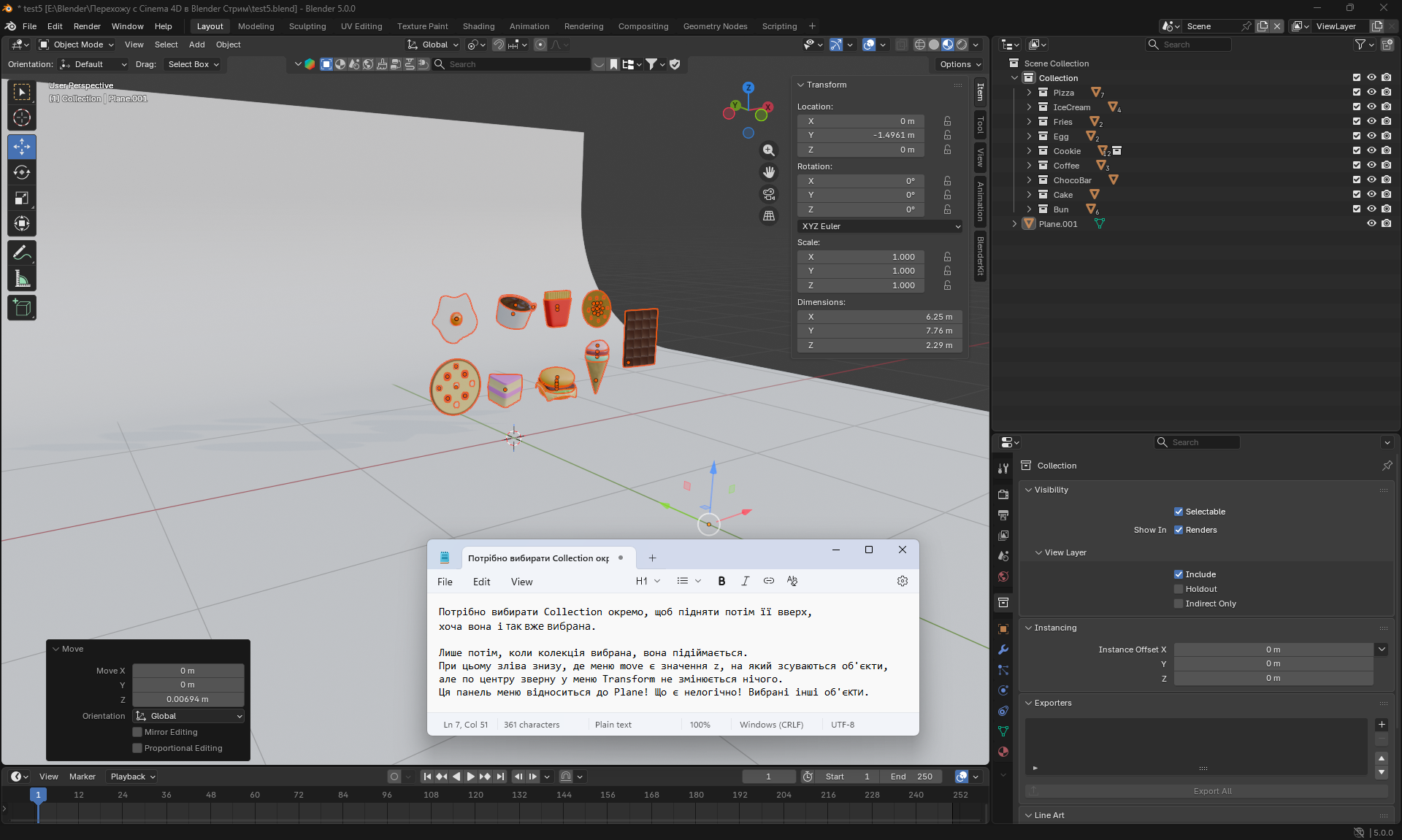Viewport: 1402px width, 840px height.
Task: Click the Location Y field showing -1.4961 m
Action: [x=861, y=135]
